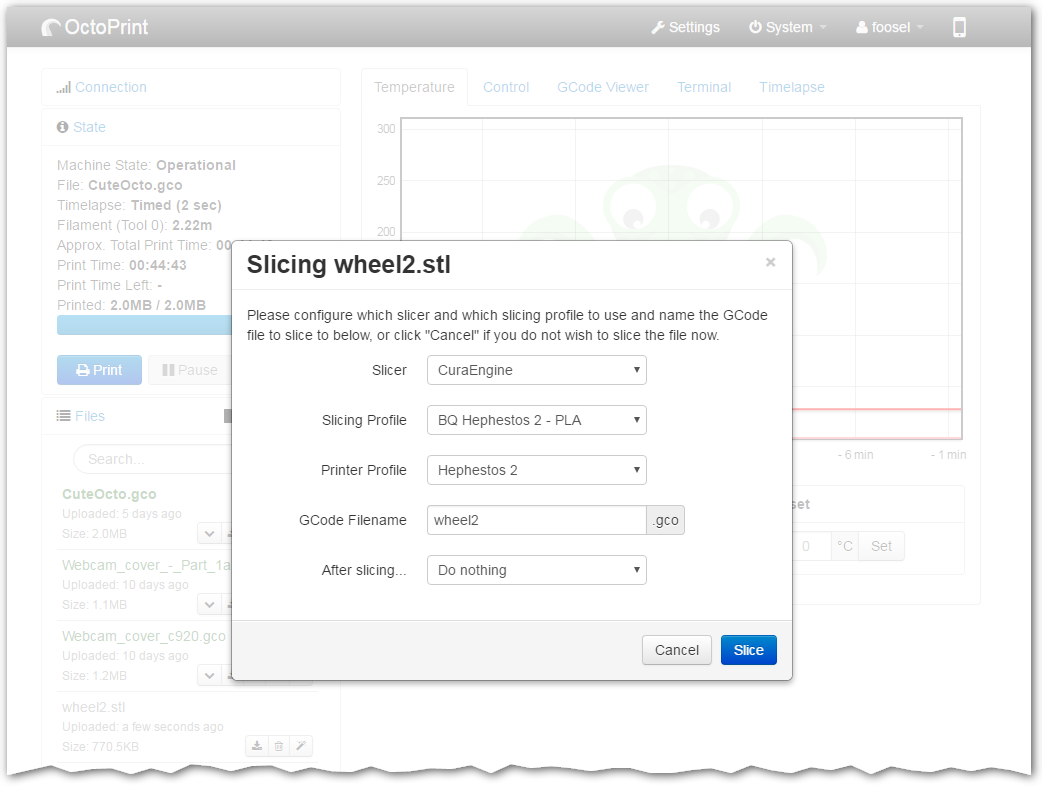The width and height of the screenshot is (1042, 786).
Task: Click the download icon for wheel2.stl
Action: pos(257,745)
